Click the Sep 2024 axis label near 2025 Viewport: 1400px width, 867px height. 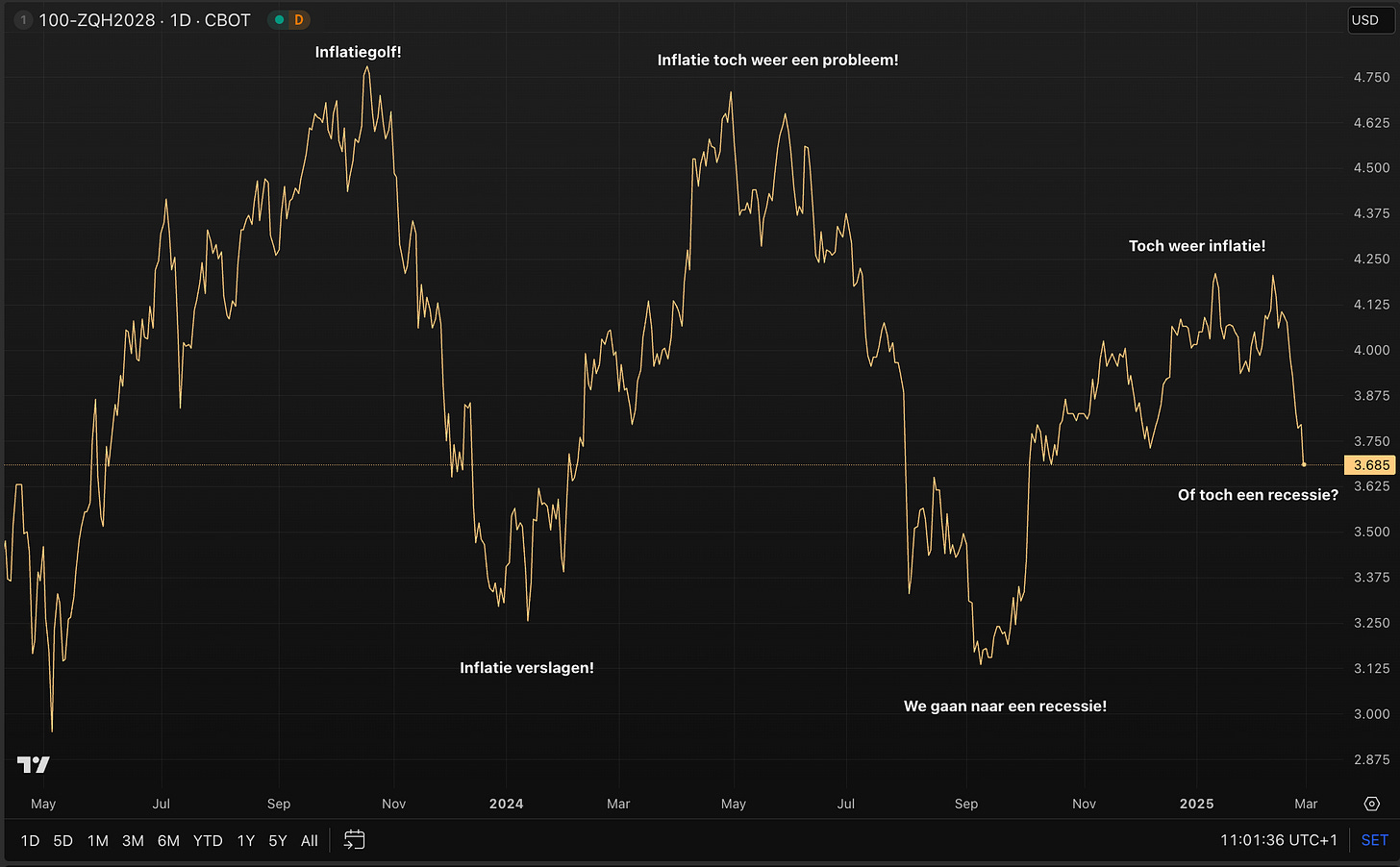point(966,804)
